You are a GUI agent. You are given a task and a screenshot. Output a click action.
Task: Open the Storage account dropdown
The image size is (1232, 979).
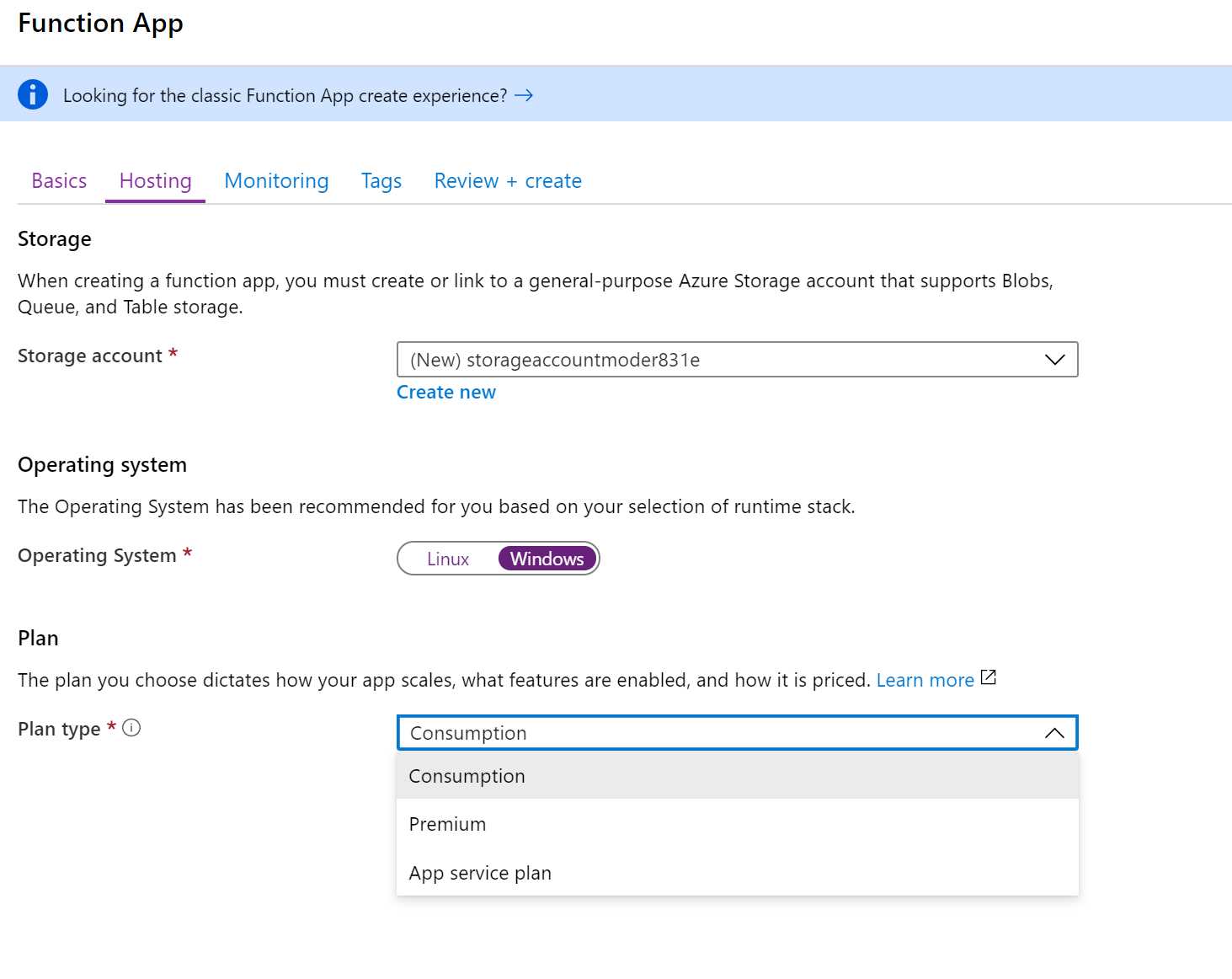(x=1054, y=359)
